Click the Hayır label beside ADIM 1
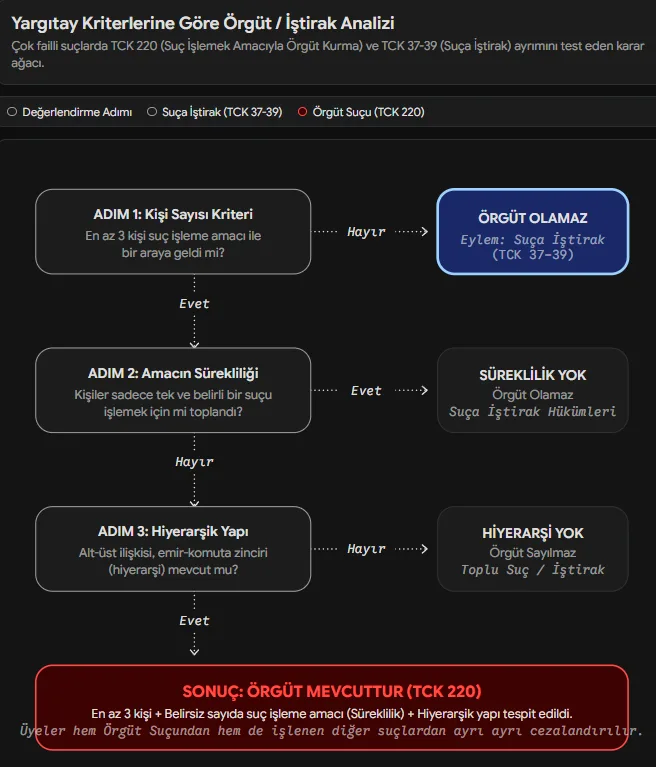 coord(366,232)
